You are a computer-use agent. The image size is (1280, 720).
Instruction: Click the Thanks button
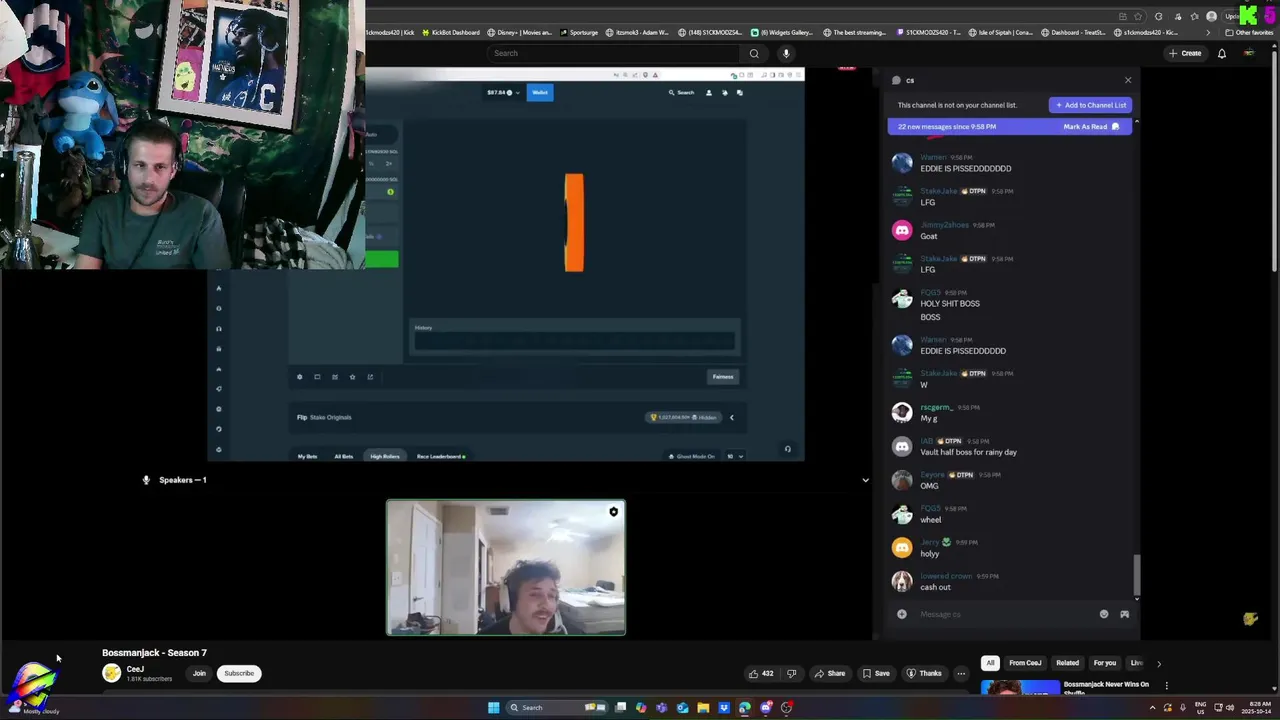click(924, 673)
